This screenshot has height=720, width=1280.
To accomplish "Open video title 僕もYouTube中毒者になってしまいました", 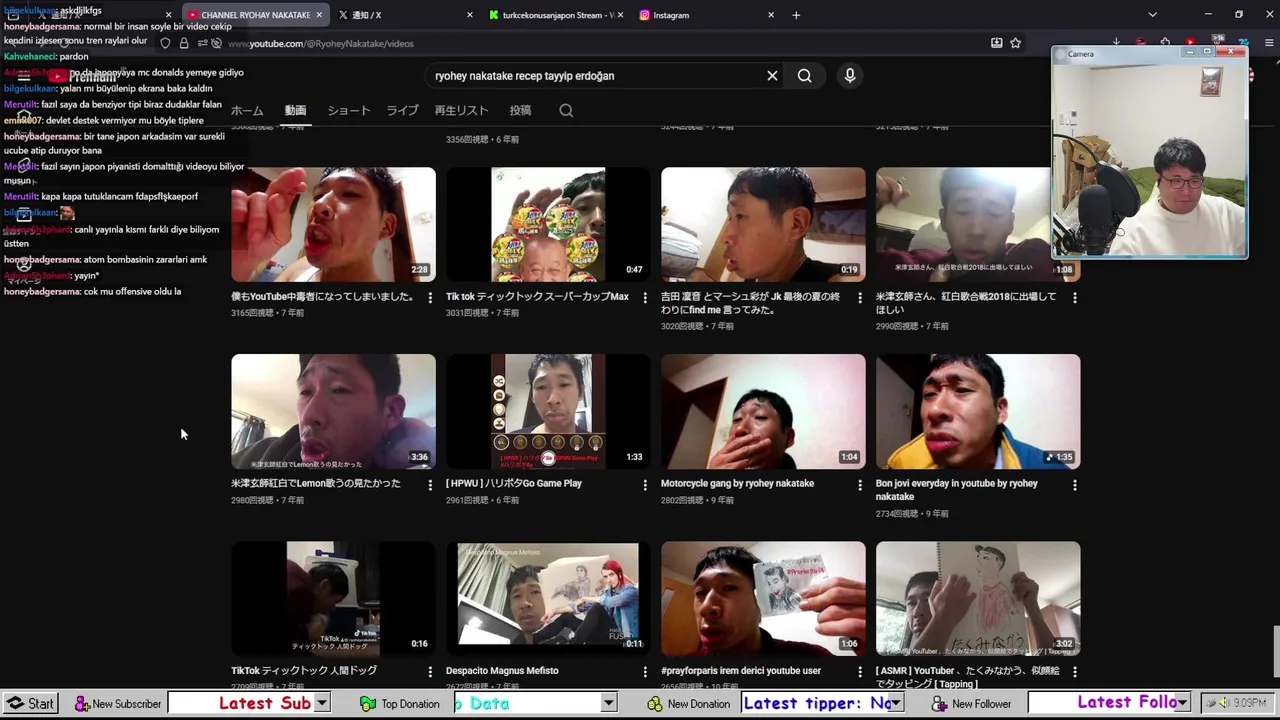I will 322,297.
